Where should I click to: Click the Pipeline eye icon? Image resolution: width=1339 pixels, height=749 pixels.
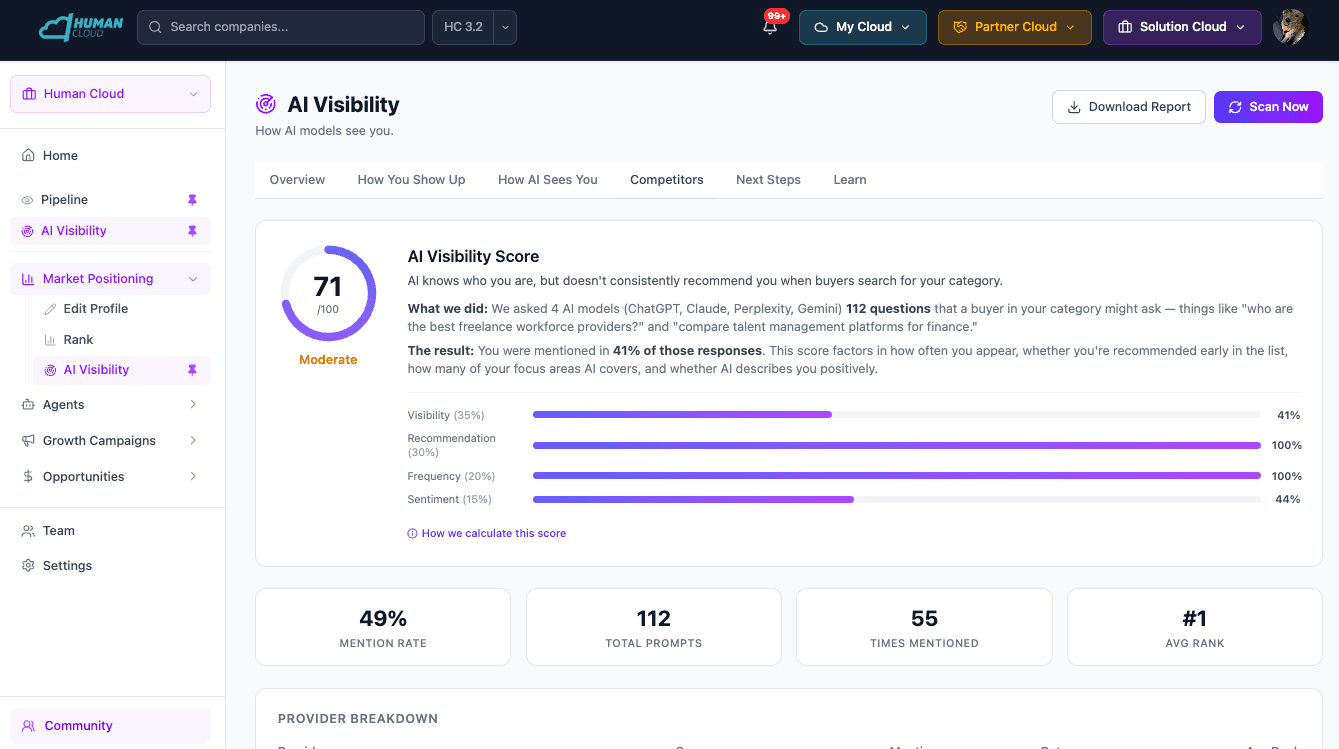(x=28, y=200)
